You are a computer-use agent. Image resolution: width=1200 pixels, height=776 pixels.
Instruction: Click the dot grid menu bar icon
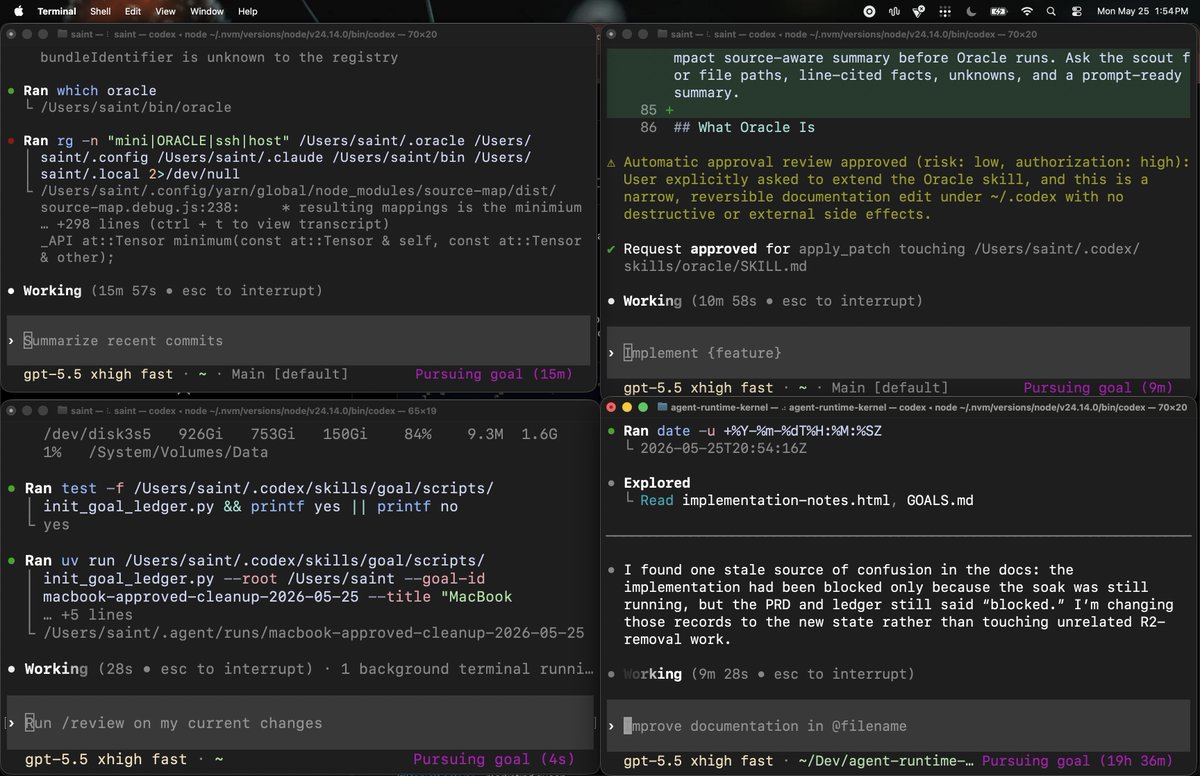point(945,11)
